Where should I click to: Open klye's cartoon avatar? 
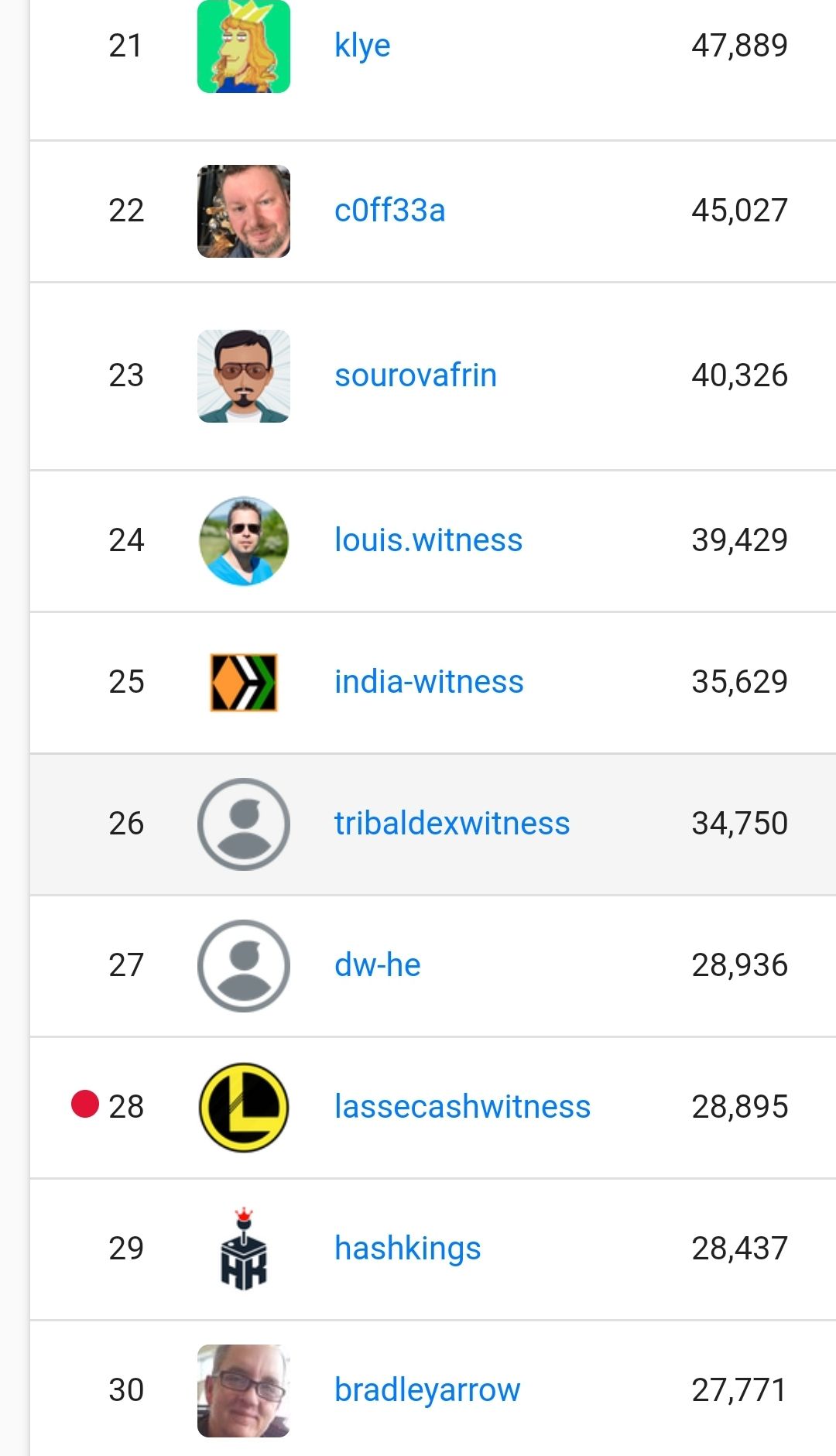point(244,46)
